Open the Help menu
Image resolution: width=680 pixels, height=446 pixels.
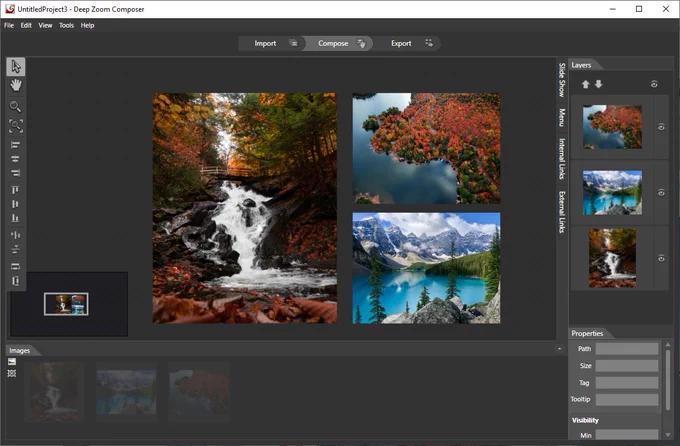pos(87,25)
